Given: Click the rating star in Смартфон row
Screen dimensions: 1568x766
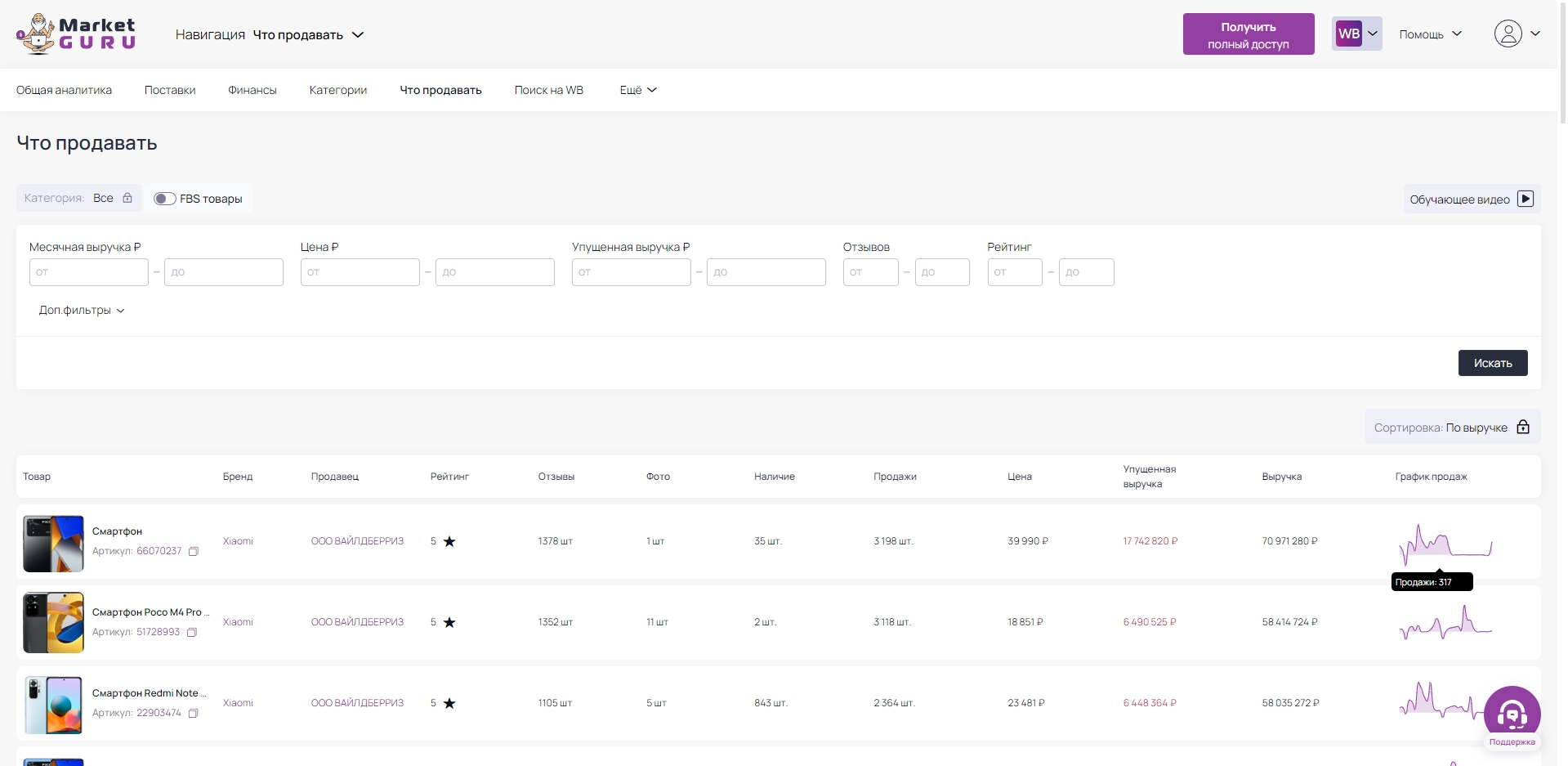Looking at the screenshot, I should click(x=449, y=541).
